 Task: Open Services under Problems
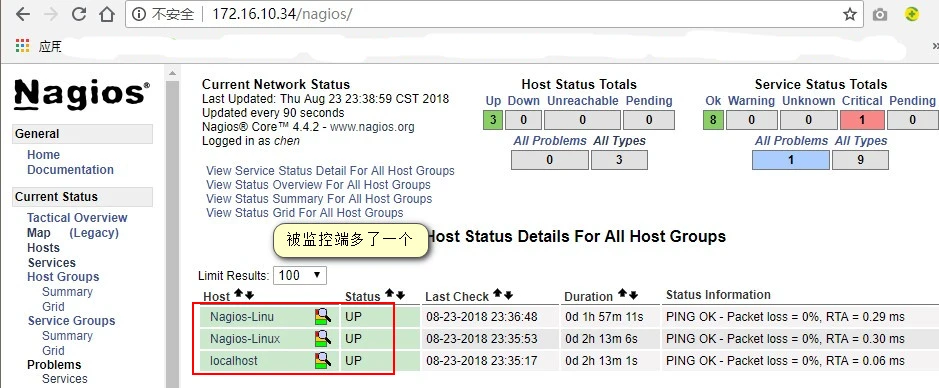pos(65,378)
